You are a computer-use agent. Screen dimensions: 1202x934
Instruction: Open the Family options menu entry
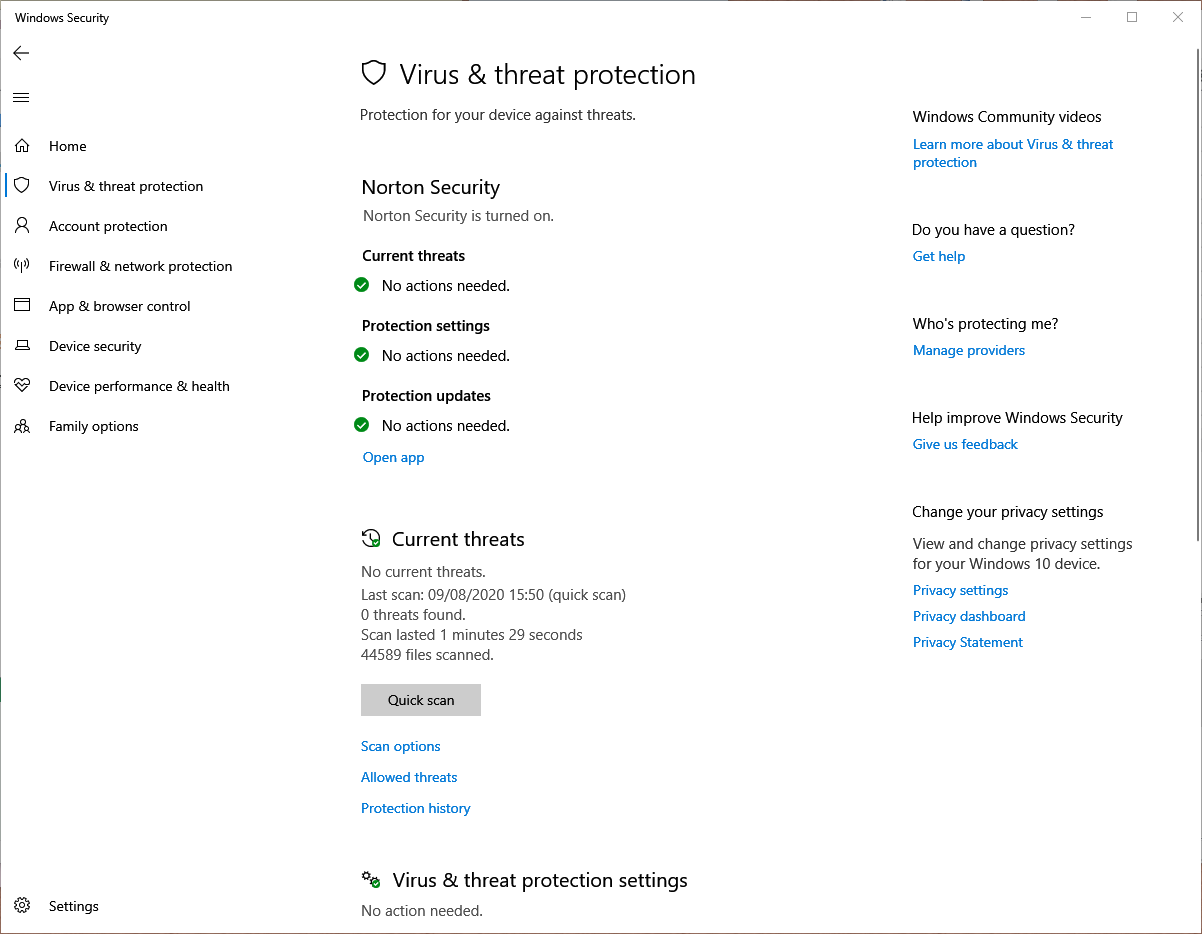[x=94, y=426]
